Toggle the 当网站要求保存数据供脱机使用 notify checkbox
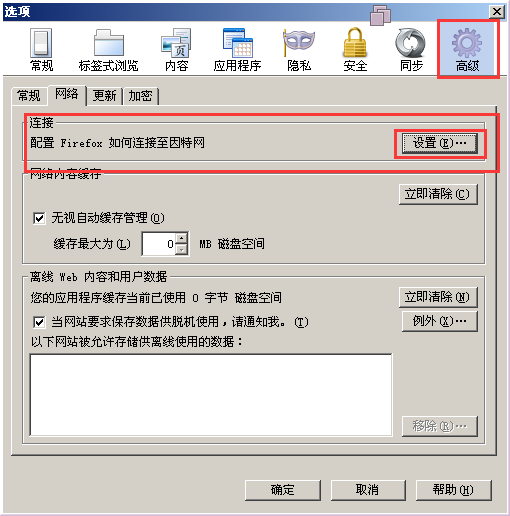This screenshot has height=516, width=510. pyautogui.click(x=39, y=322)
